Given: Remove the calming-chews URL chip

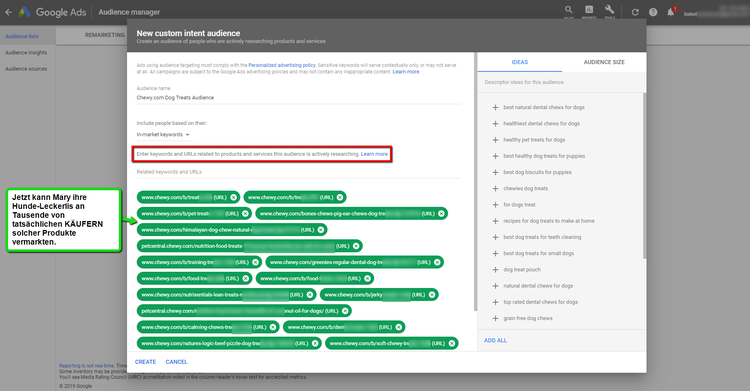Looking at the screenshot, I should click(x=273, y=327).
